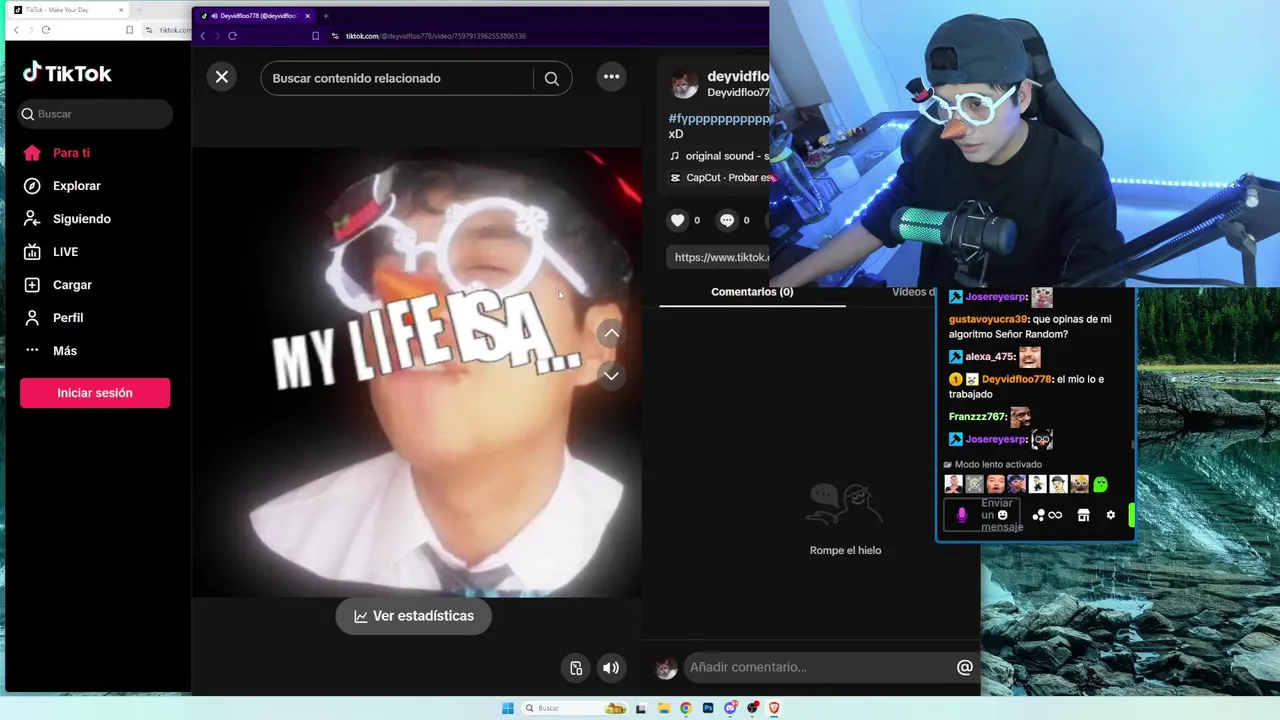Click gustavoyucra39 username in chat
The height and width of the screenshot is (720, 1280).
[988, 319]
